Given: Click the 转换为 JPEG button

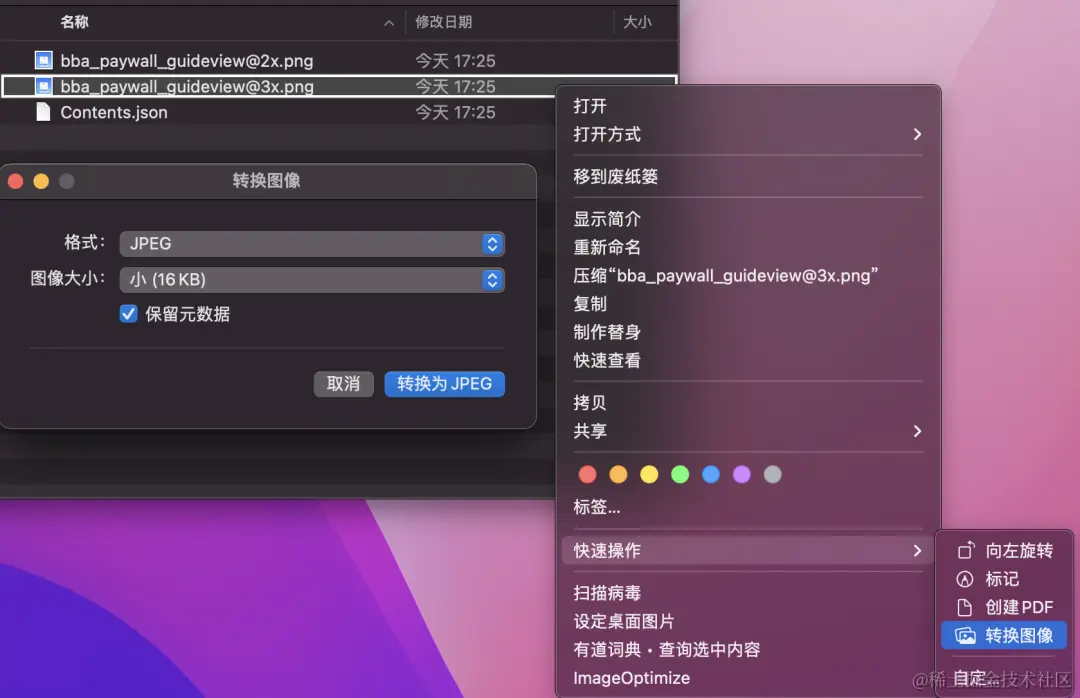Looking at the screenshot, I should pyautogui.click(x=444, y=384).
